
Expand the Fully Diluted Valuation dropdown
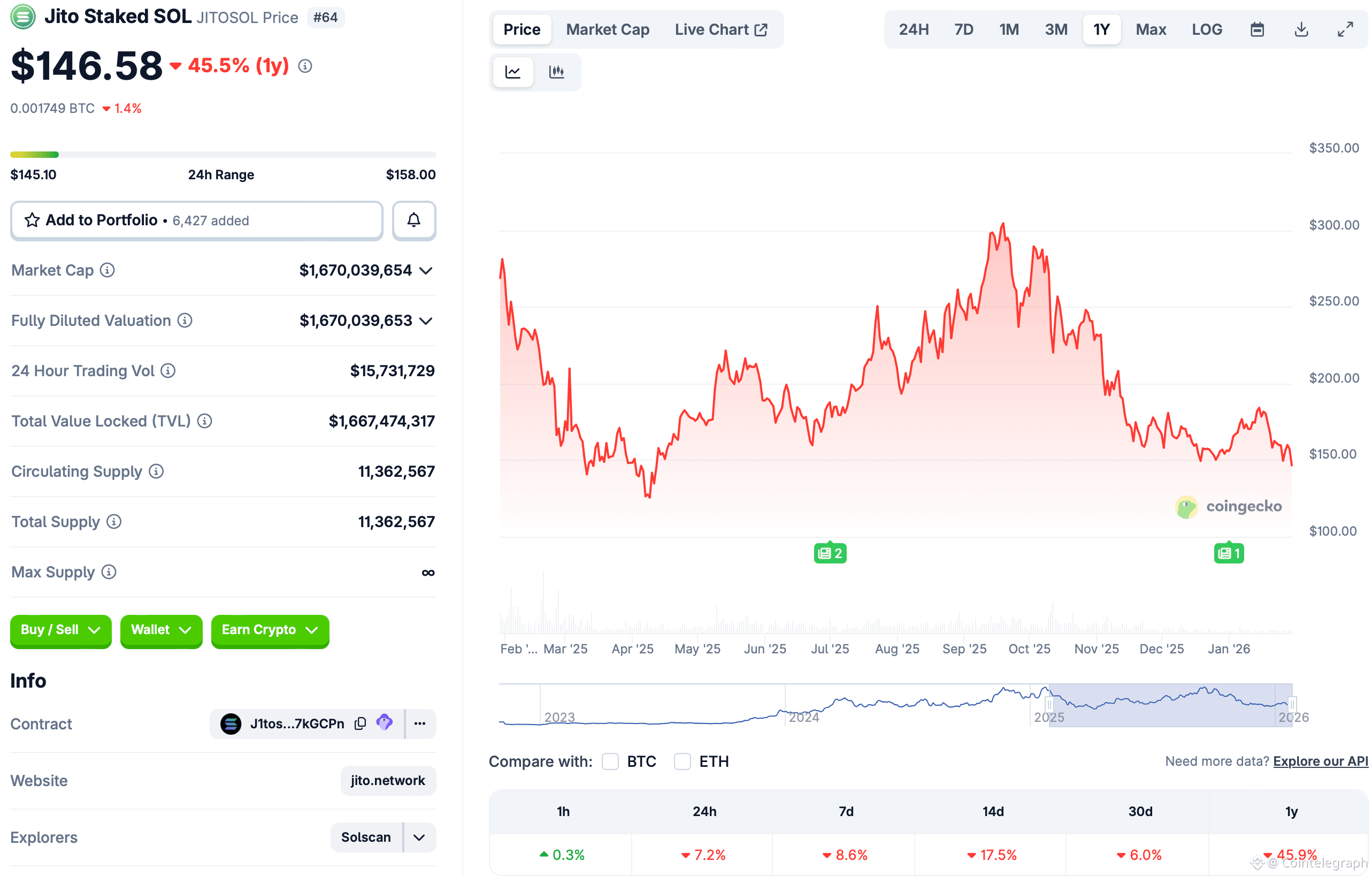[426, 321]
